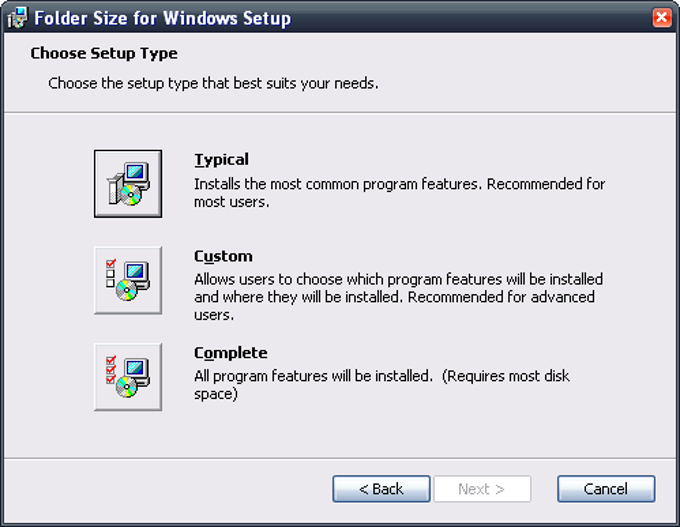Image resolution: width=680 pixels, height=527 pixels.
Task: Choose the Custom setup icon button
Action: (x=127, y=280)
